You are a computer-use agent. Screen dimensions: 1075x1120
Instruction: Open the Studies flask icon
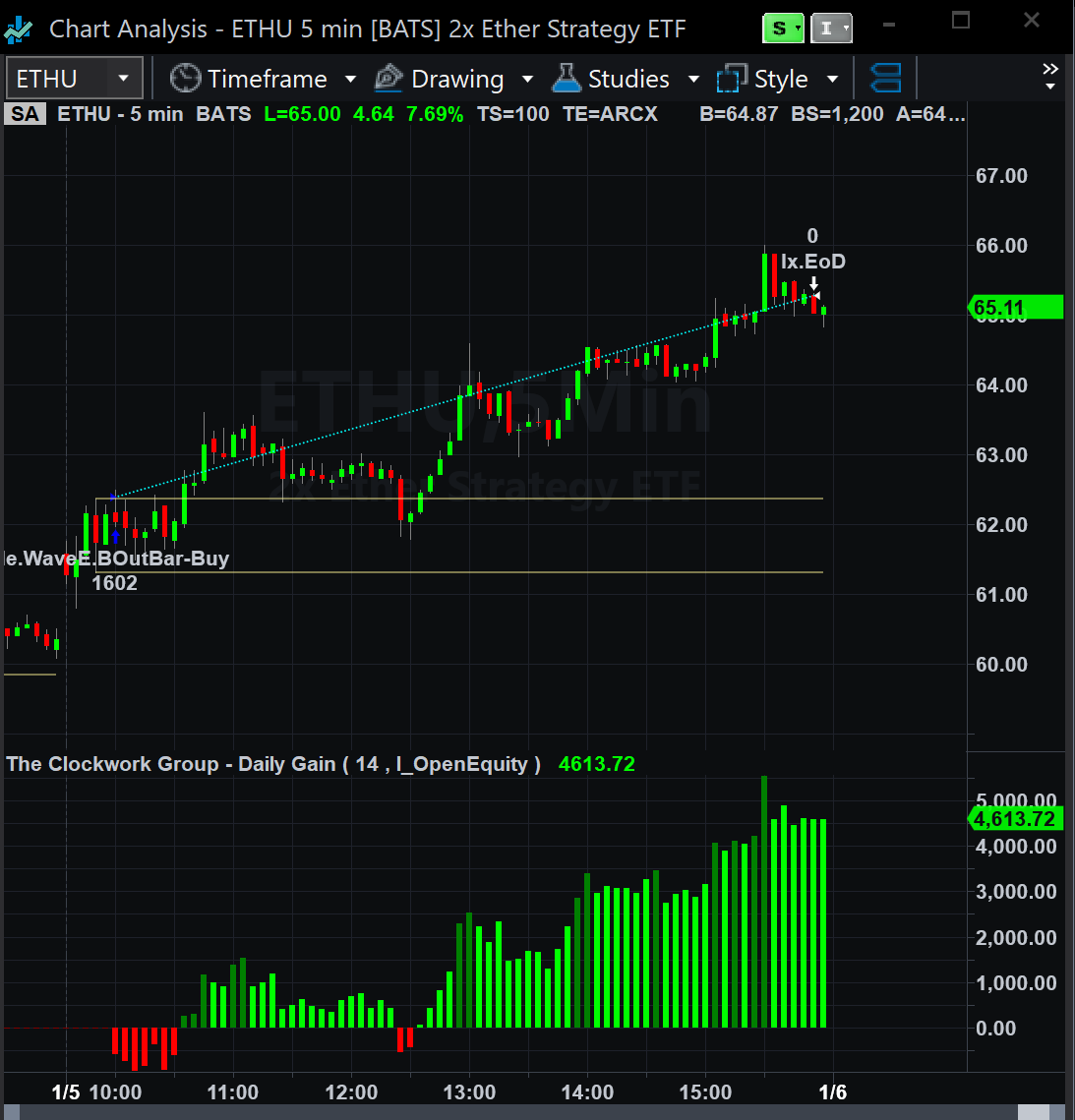coord(567,78)
